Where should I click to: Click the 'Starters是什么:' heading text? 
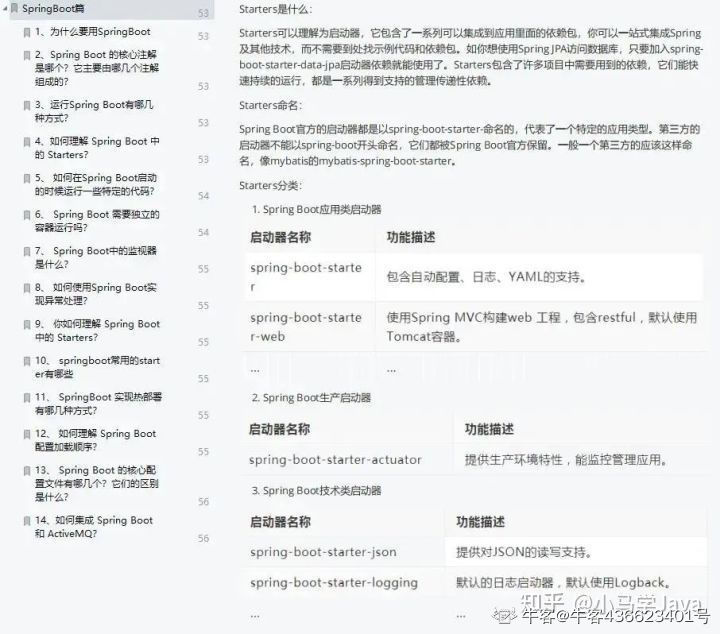pyautogui.click(x=276, y=10)
